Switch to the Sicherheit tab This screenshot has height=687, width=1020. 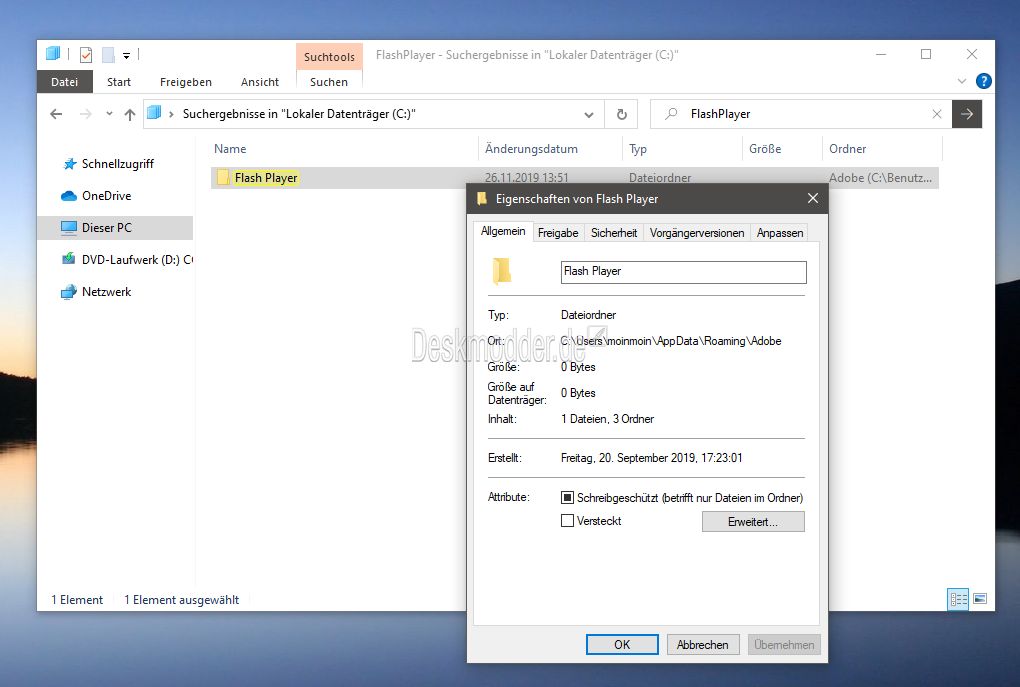[613, 232]
